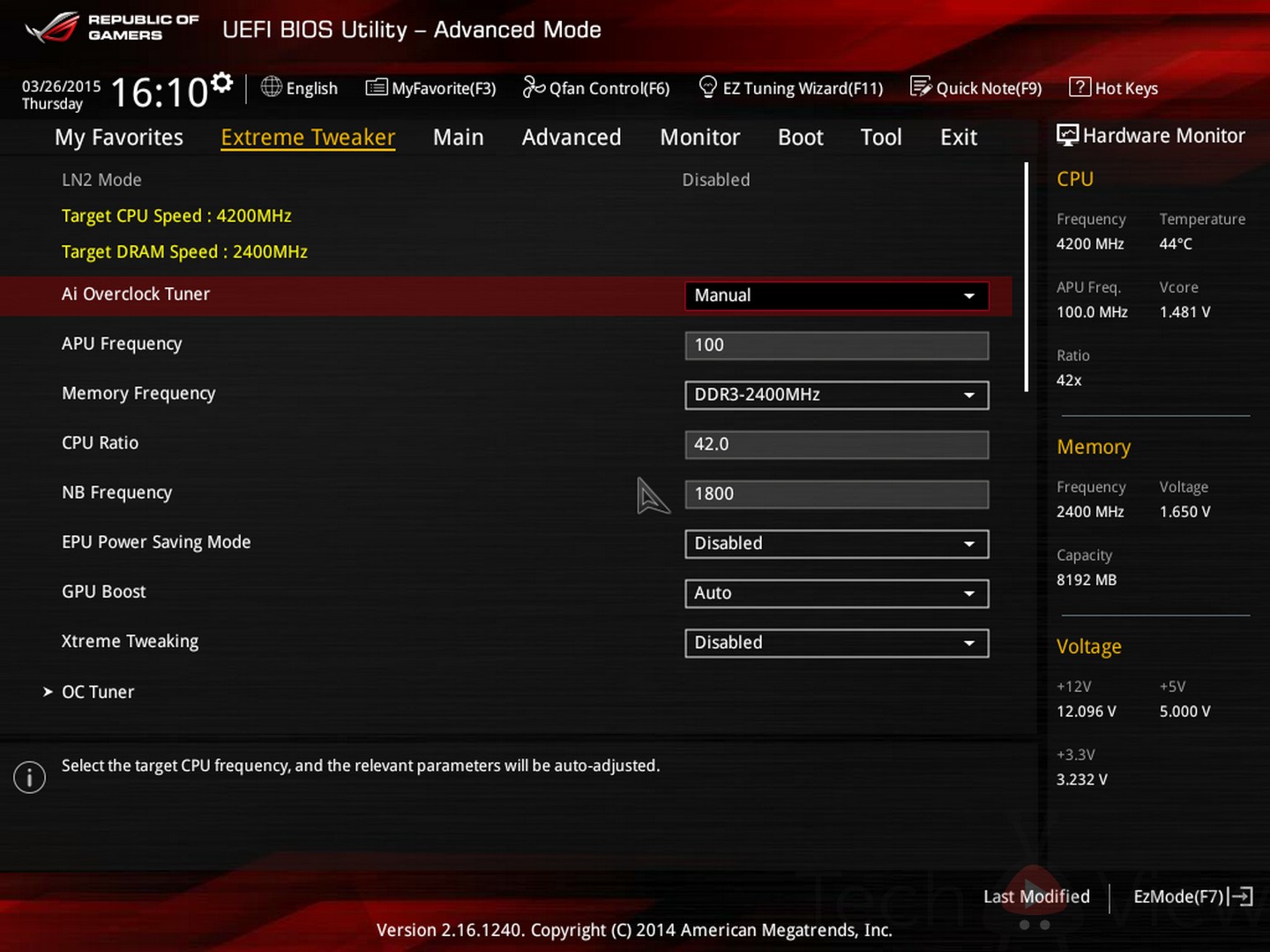Click the +12V 12.096 V reading

click(1087, 711)
